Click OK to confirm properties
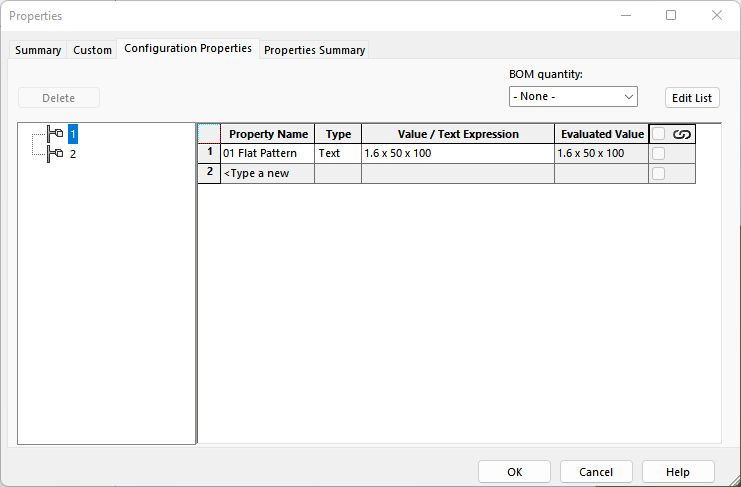Screen dimensions: 741x487 [514, 472]
